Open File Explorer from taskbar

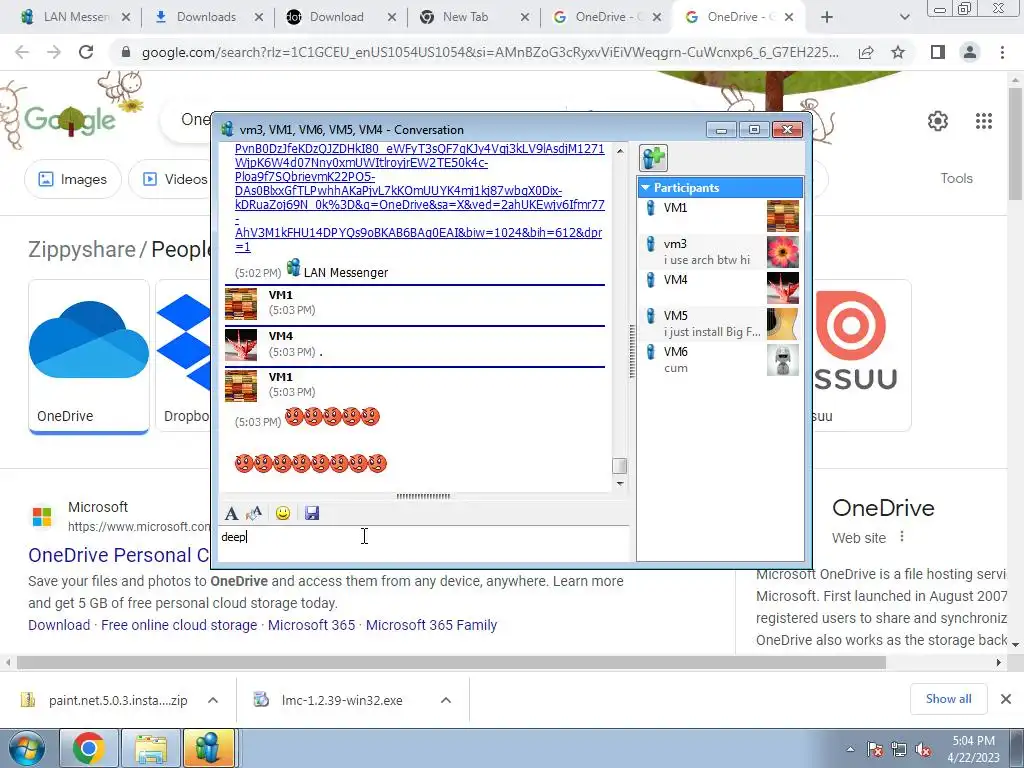tap(150, 748)
